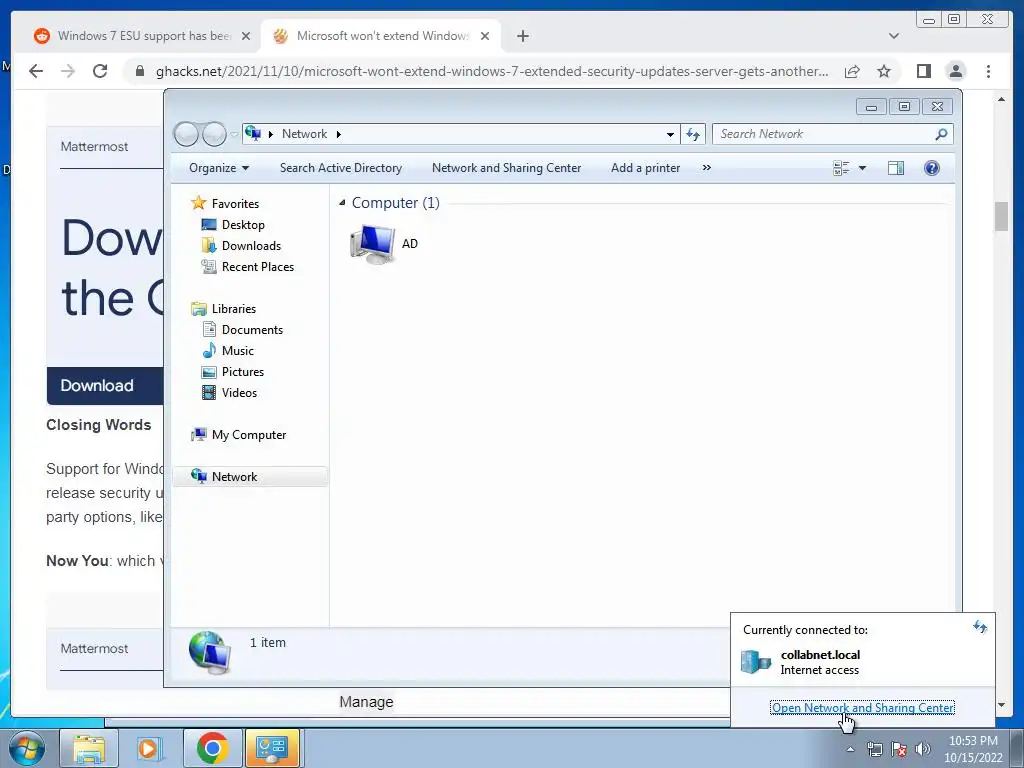Click the Download button on webpage

pyautogui.click(x=104, y=385)
